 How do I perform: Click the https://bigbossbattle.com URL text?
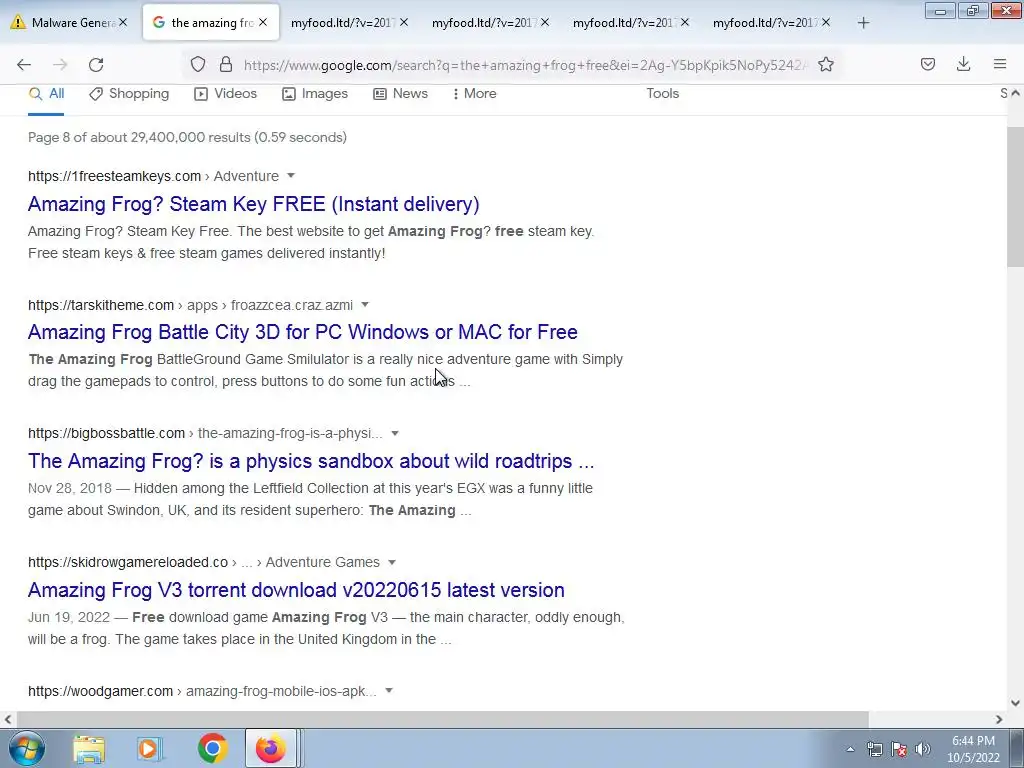(x=106, y=434)
